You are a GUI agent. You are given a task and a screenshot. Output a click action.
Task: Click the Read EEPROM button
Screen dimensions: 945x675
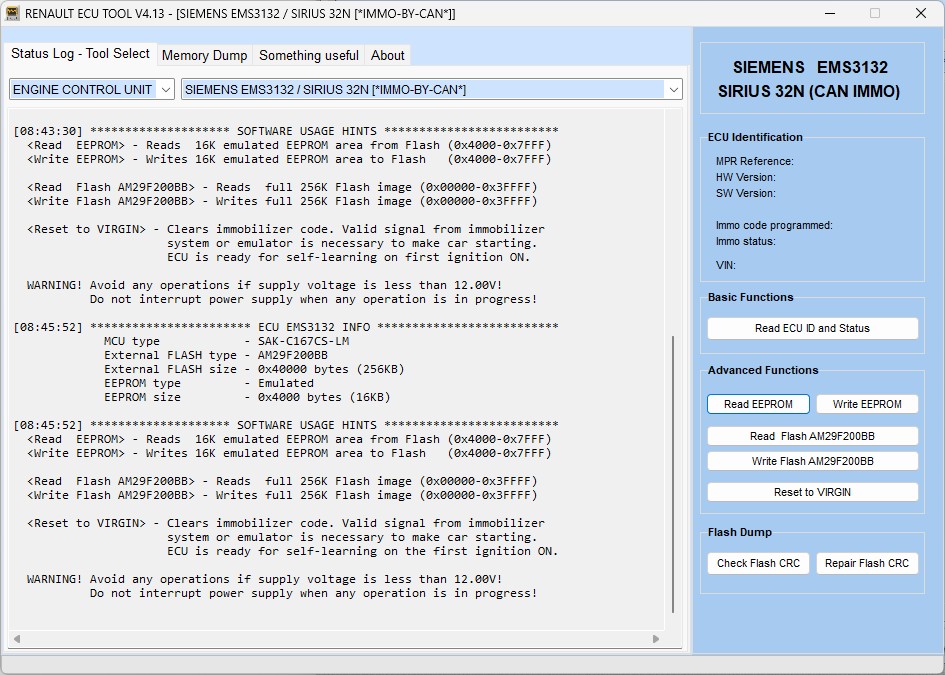758,404
